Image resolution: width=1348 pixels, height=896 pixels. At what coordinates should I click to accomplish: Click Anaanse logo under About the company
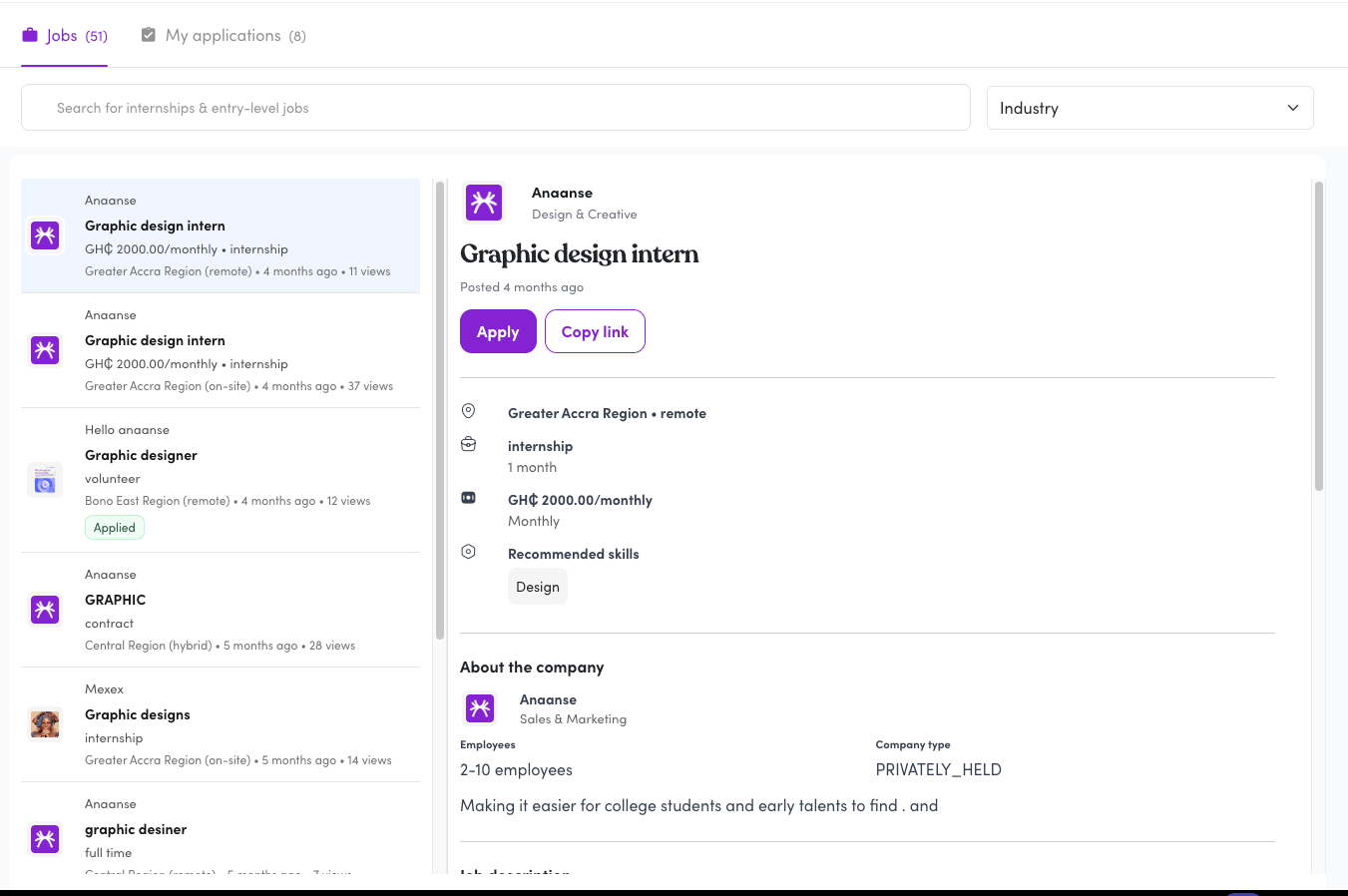(480, 708)
